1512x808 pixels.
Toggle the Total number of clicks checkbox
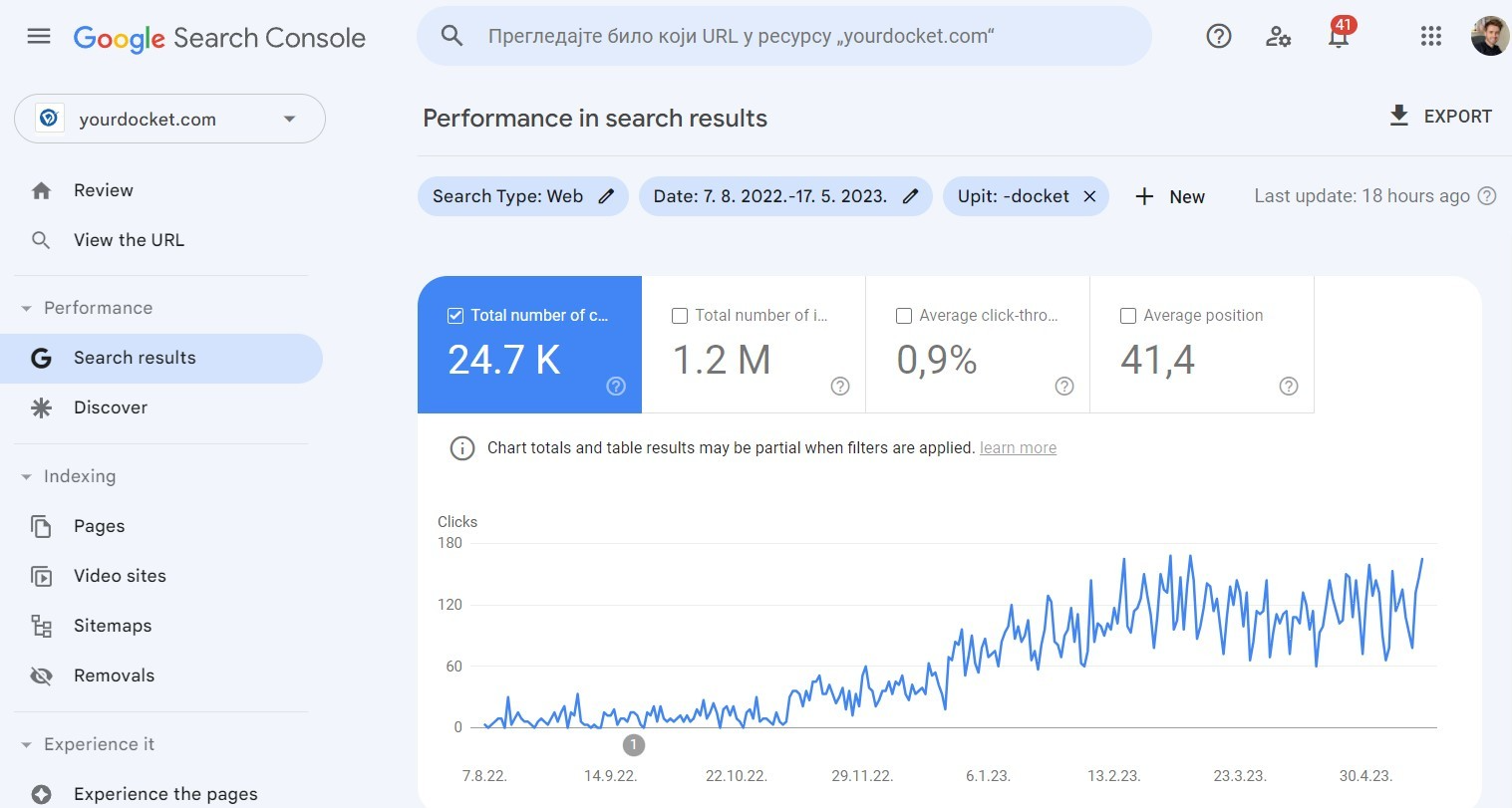455,316
